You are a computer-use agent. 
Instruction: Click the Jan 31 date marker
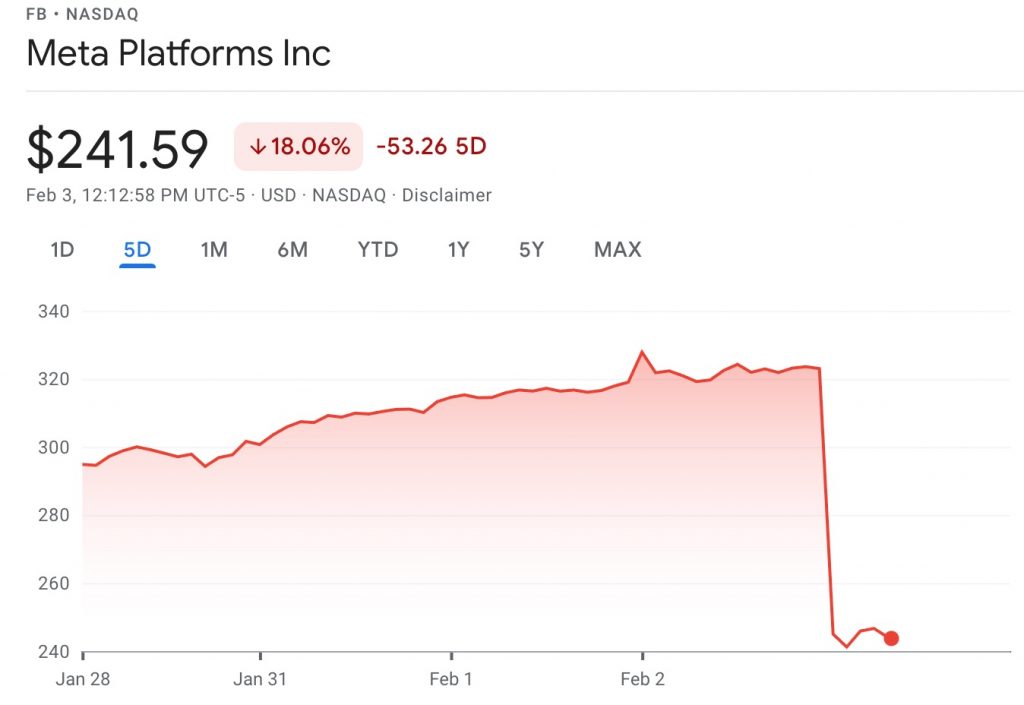point(260,680)
